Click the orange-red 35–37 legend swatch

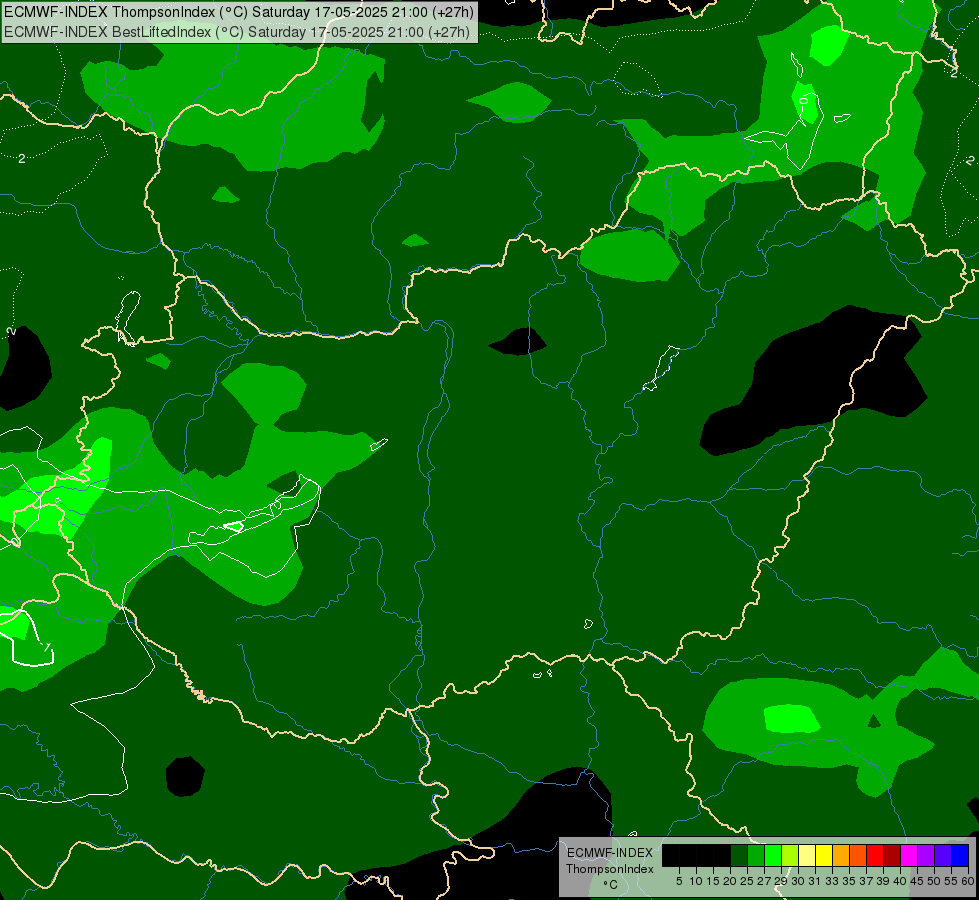[858, 855]
